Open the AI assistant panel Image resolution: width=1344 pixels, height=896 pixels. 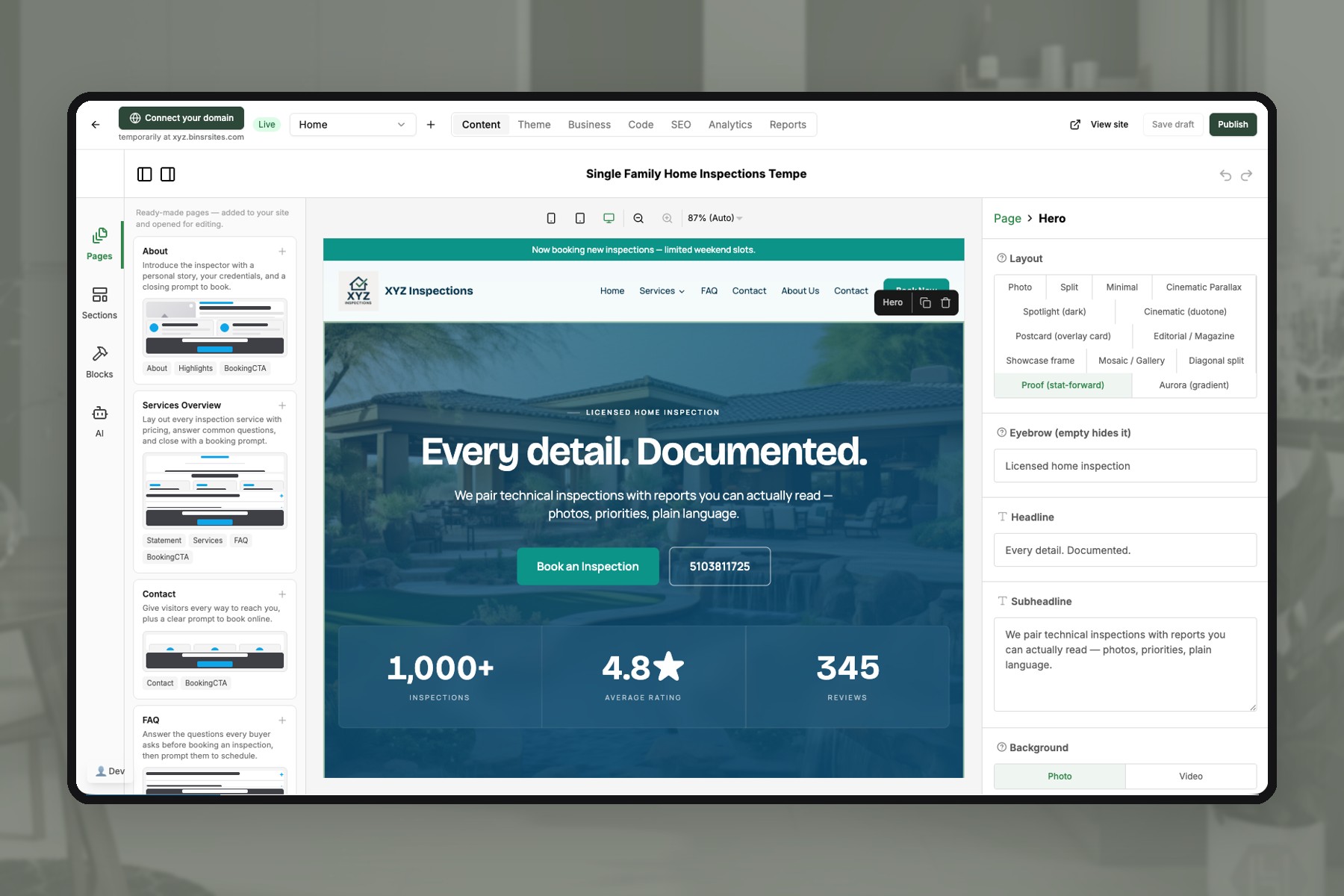pos(99,421)
